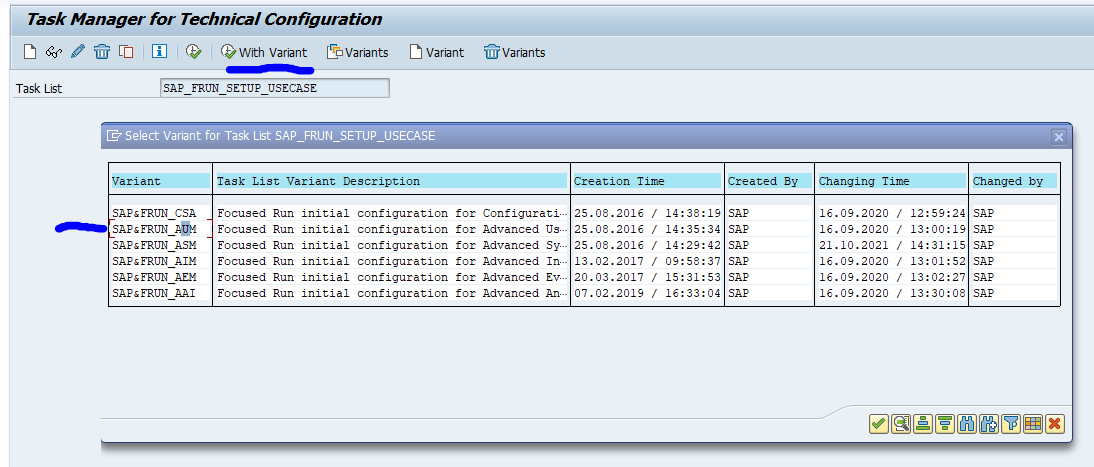This screenshot has height=467, width=1094.
Task: Click the Sort descending icon
Action: (945, 423)
